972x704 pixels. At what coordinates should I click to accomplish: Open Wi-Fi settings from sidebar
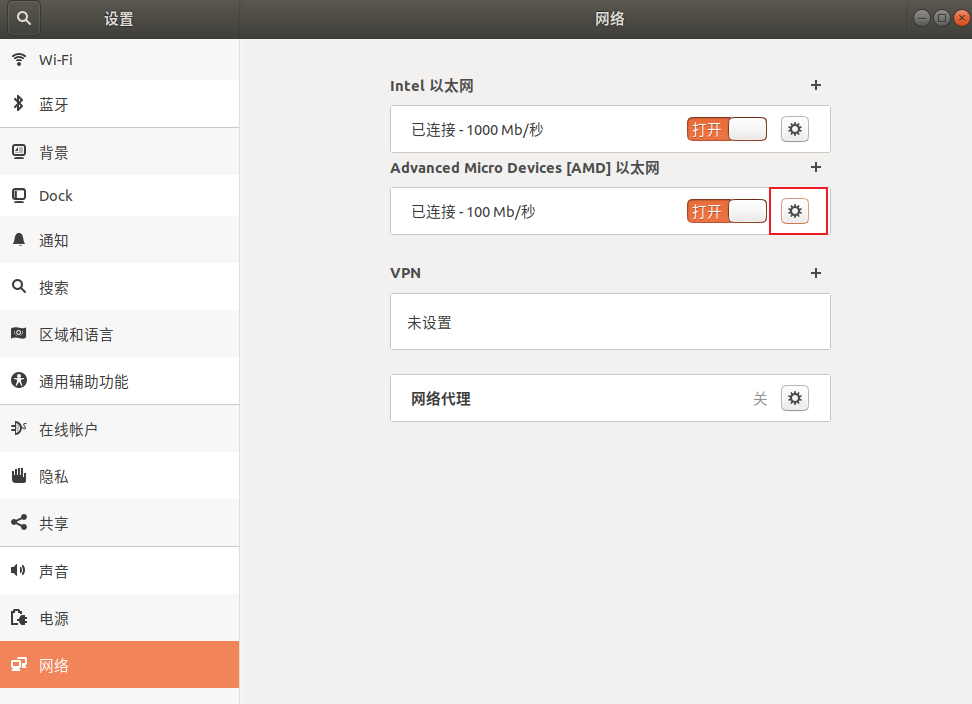(119, 59)
